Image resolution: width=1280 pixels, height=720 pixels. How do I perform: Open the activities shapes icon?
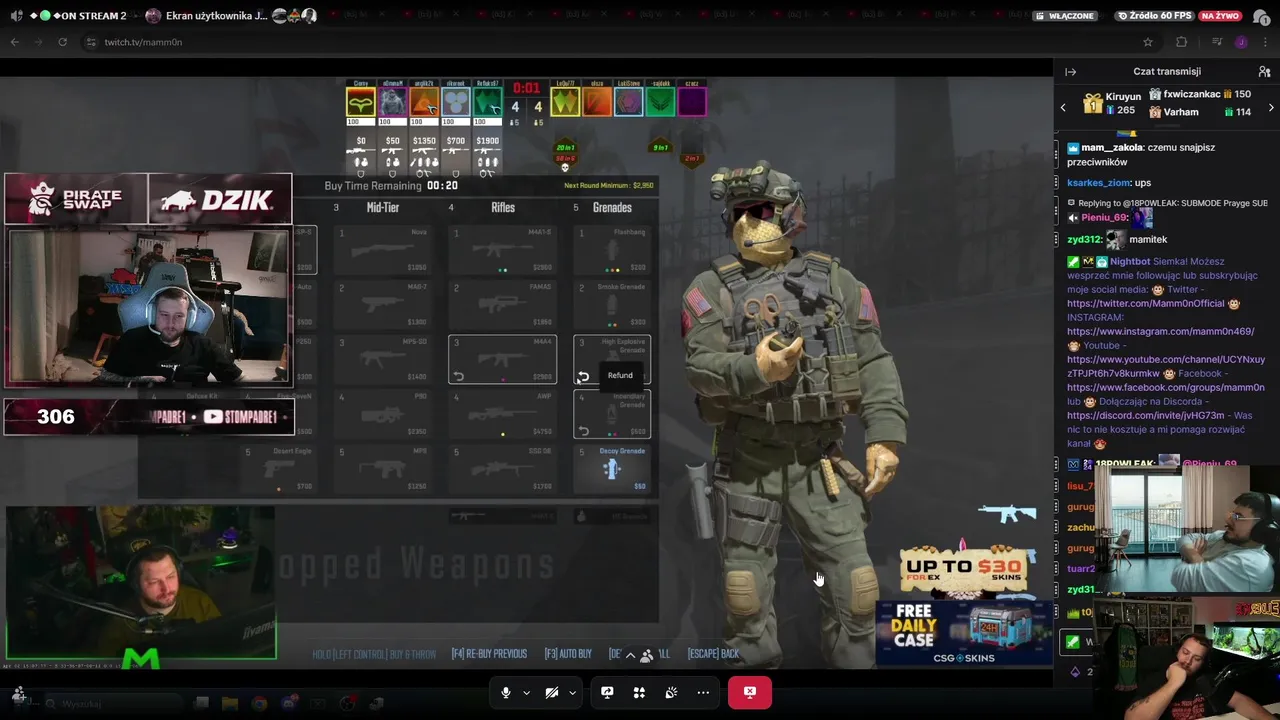click(639, 692)
